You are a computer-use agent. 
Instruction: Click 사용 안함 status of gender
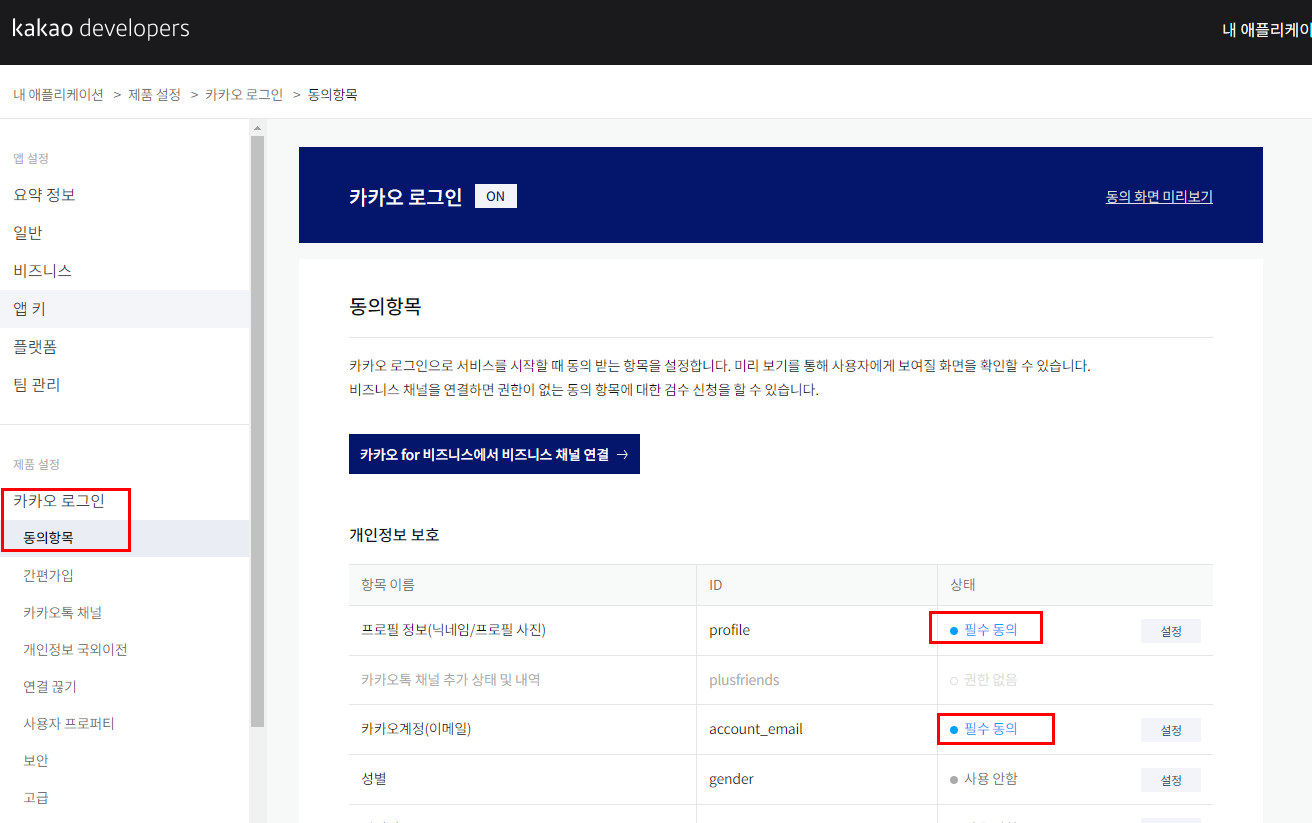pyautogui.click(x=983, y=779)
